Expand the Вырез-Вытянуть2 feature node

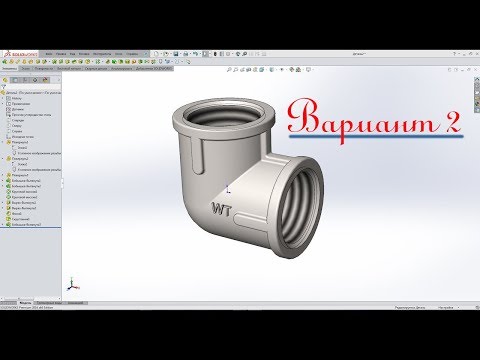click(3, 208)
